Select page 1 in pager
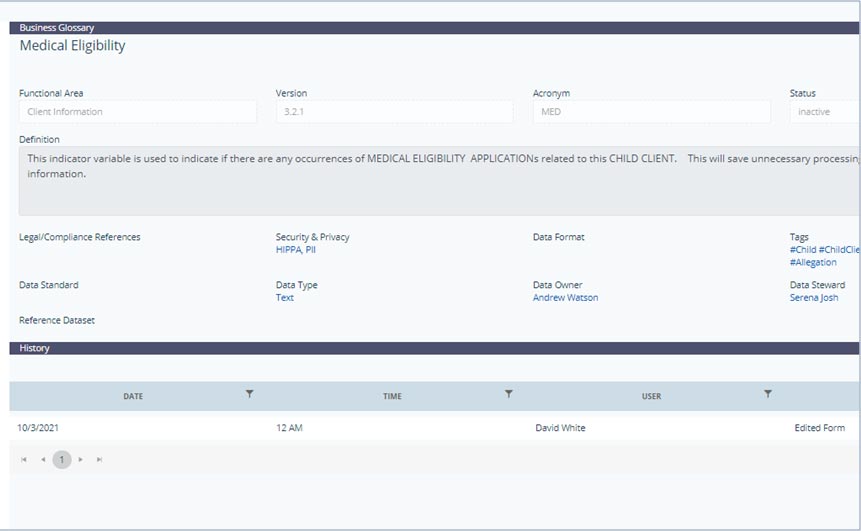This screenshot has width=861, height=531. point(62,460)
